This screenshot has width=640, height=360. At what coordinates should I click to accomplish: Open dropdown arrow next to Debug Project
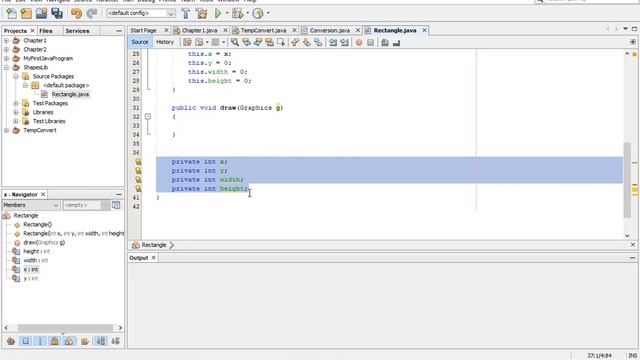click(247, 13)
